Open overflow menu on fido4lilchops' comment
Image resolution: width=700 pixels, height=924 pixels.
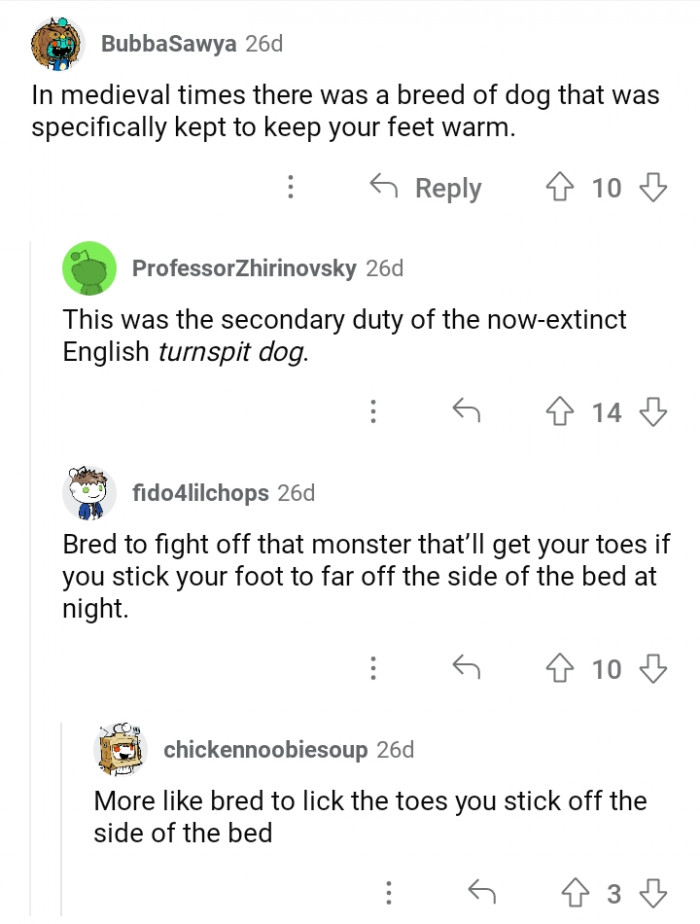click(x=373, y=668)
